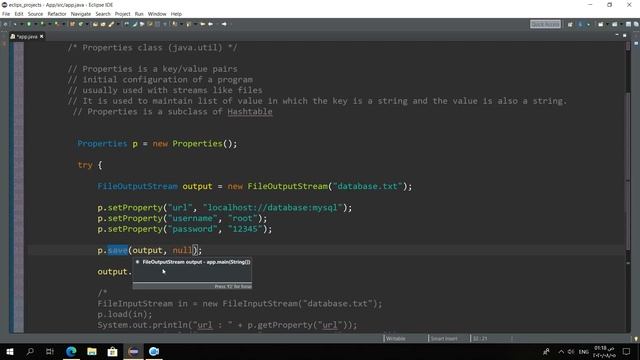Click the Next Annotation icon
Image resolution: width=640 pixels, height=360 pixels.
(x=174, y=24)
